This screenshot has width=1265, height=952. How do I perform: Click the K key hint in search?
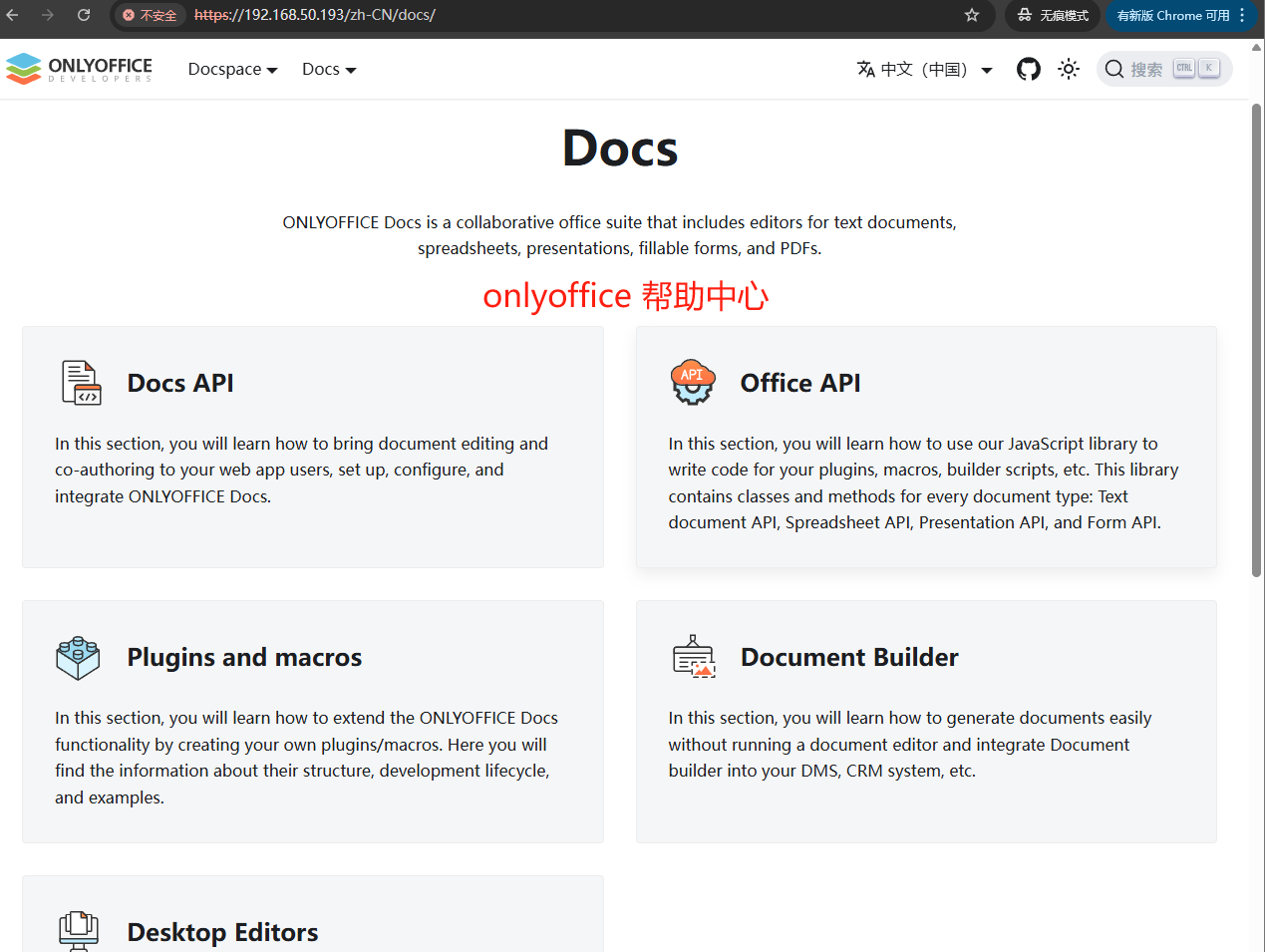tap(1209, 68)
